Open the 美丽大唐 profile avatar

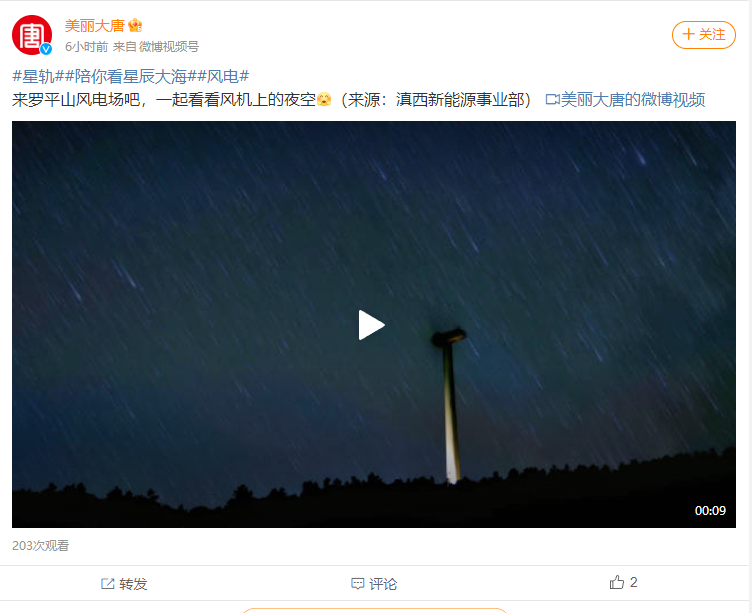pyautogui.click(x=32, y=35)
